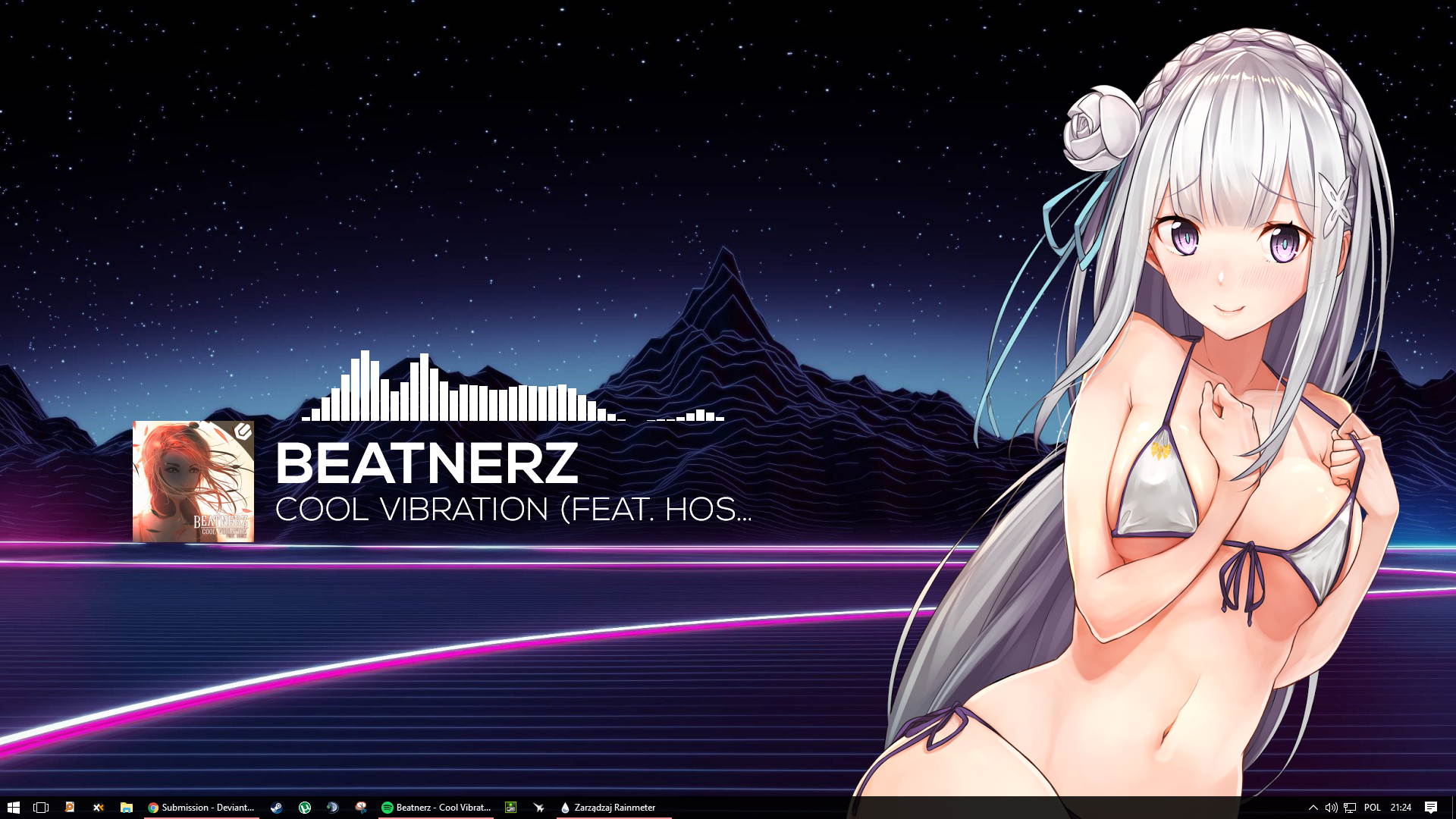Click the COOL VIBRATION track title
Screen dimensions: 1456x819
pos(513,510)
